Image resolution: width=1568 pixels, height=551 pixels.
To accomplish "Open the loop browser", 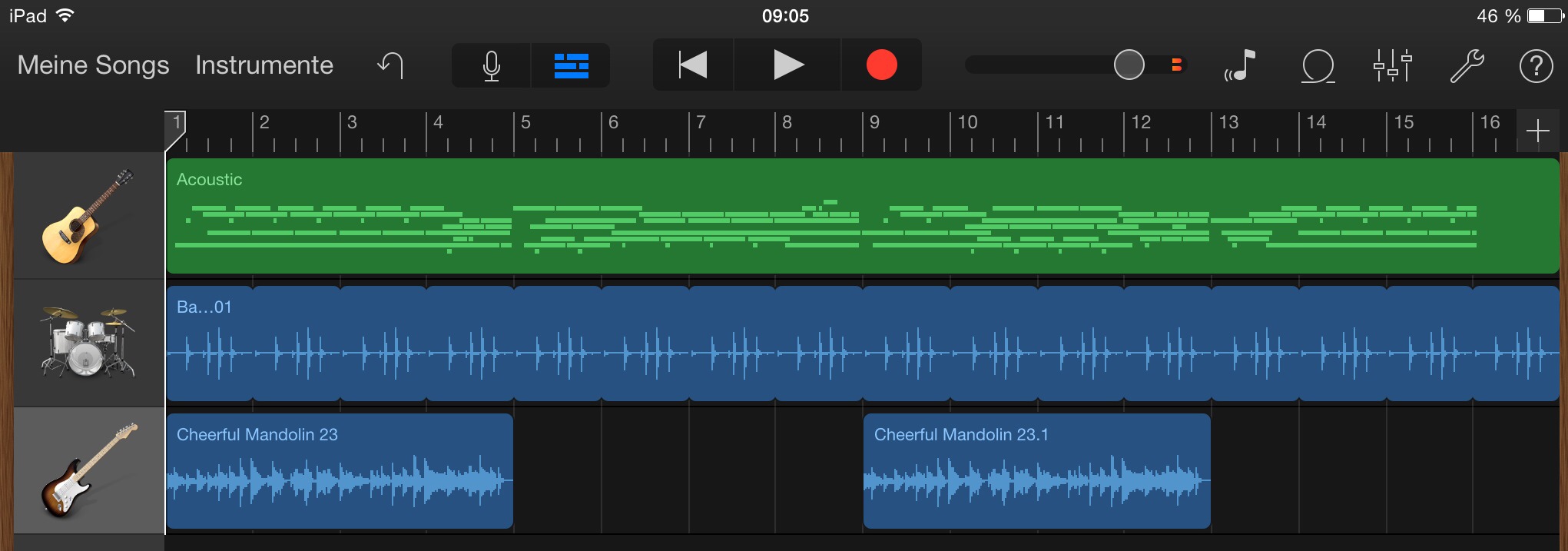I will point(1318,65).
